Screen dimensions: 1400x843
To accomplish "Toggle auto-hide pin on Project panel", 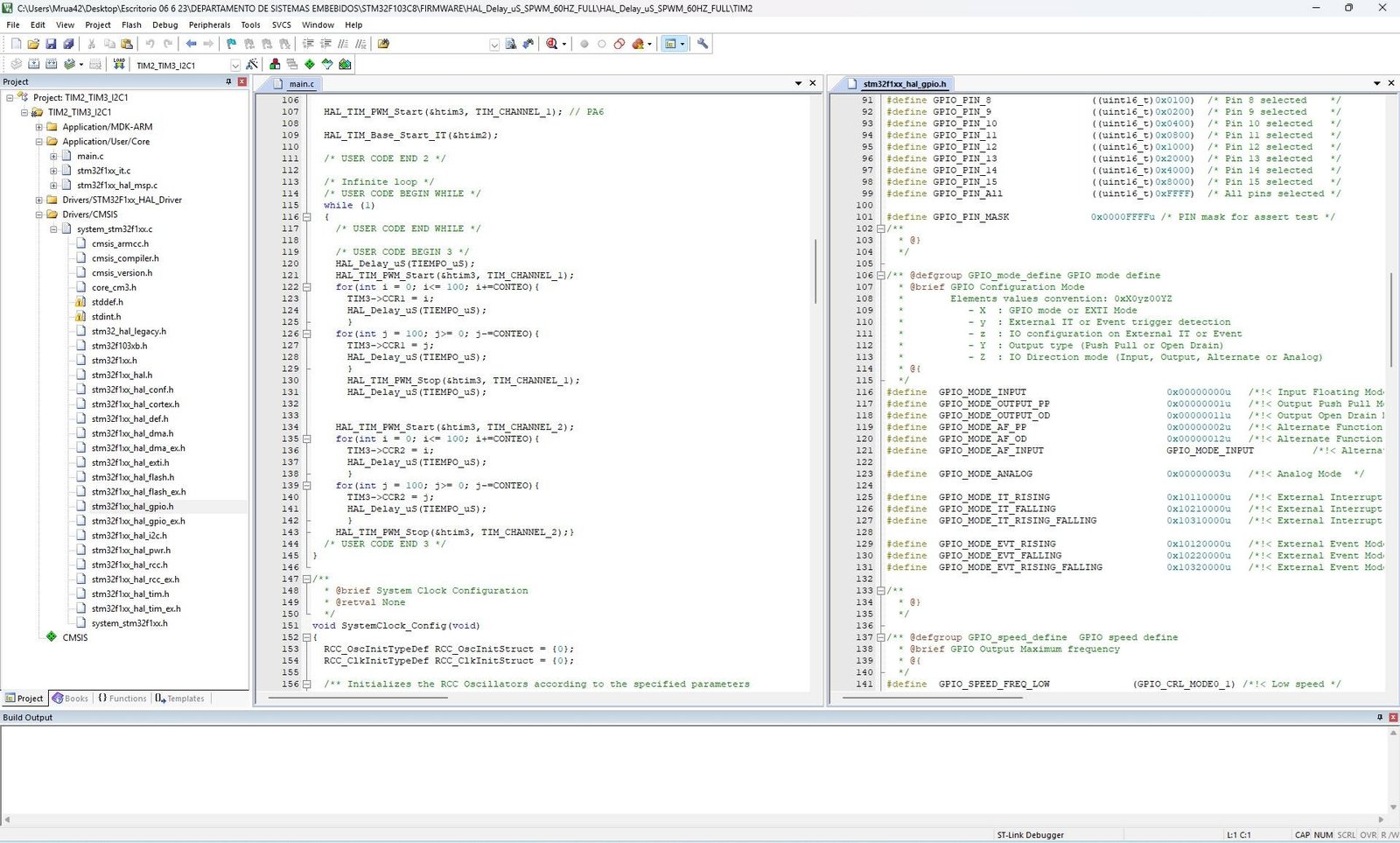I will point(228,81).
